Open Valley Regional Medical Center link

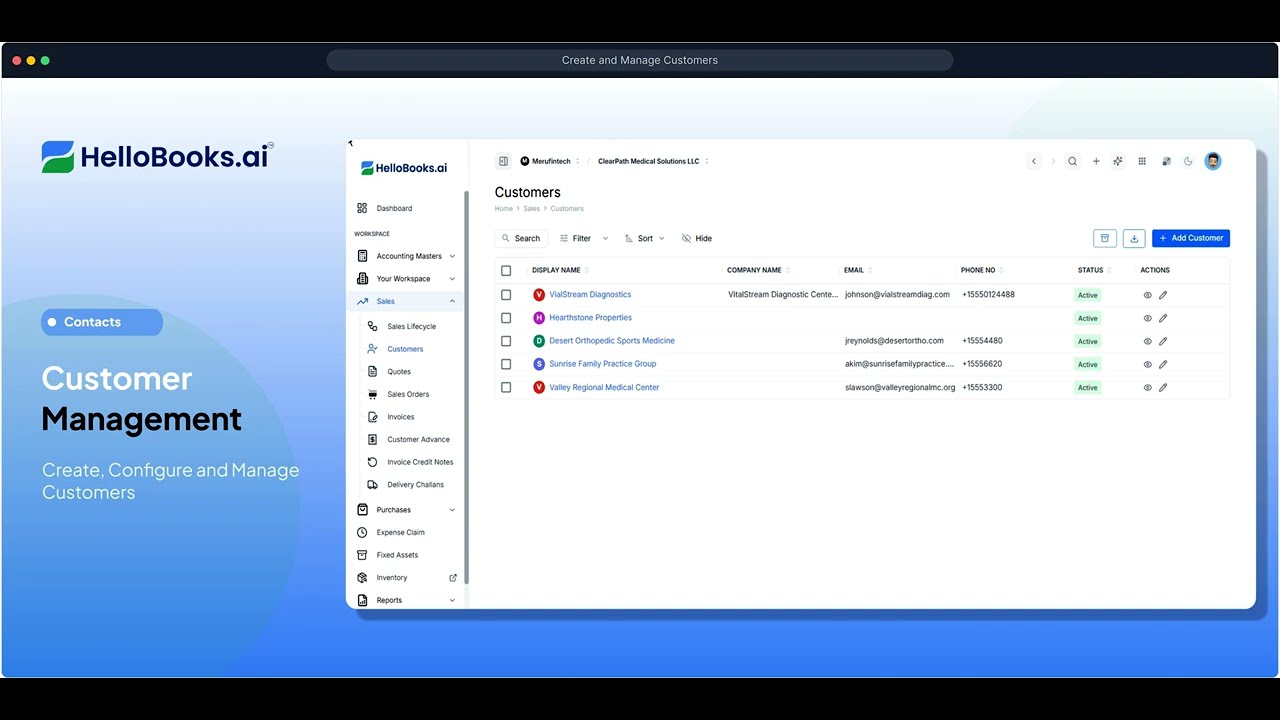point(604,387)
